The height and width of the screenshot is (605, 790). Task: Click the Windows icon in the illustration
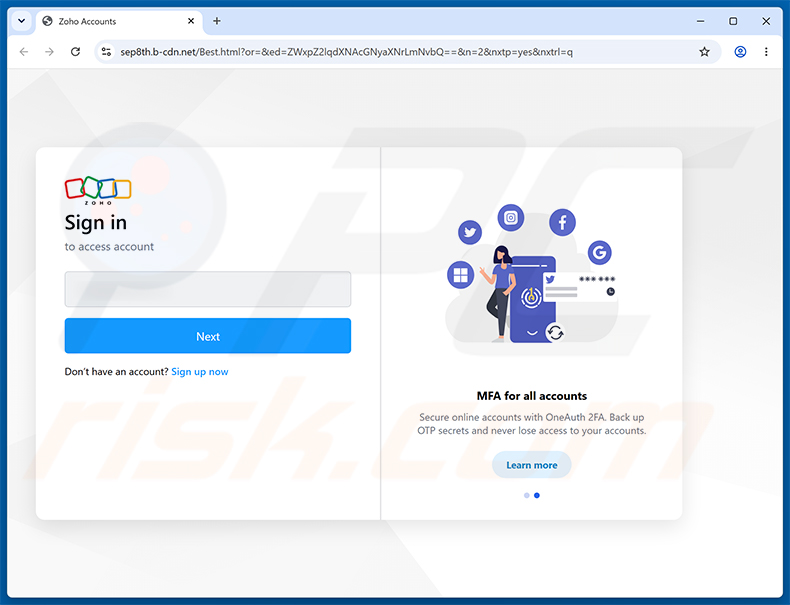point(460,275)
